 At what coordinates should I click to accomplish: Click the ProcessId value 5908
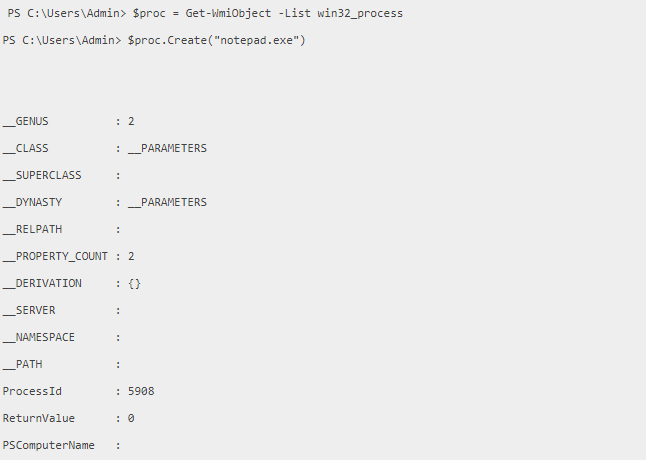pos(141,391)
